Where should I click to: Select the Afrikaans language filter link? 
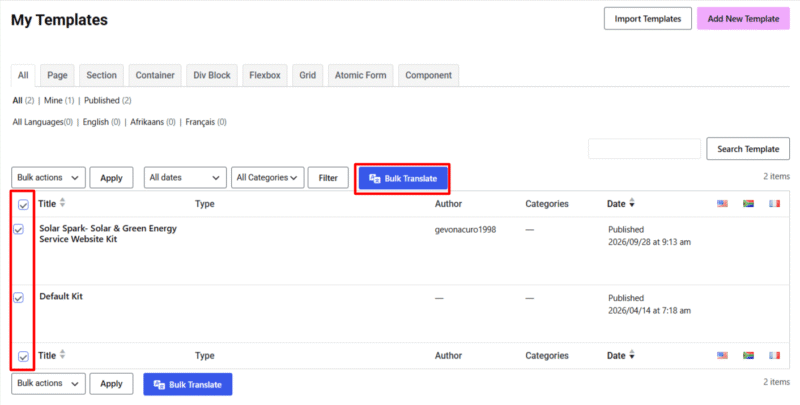pos(153,122)
